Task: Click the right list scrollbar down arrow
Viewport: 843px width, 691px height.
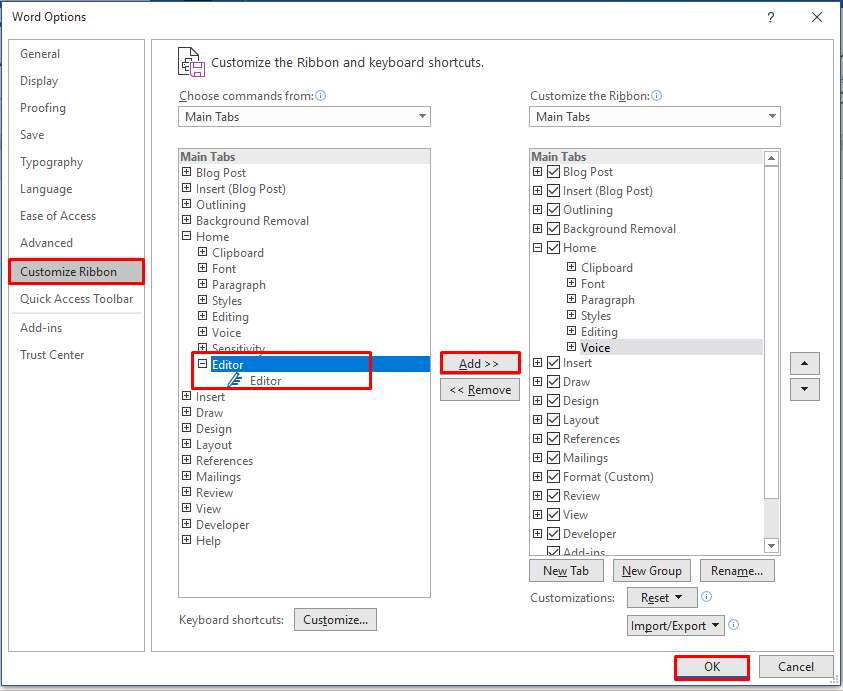Action: 771,546
